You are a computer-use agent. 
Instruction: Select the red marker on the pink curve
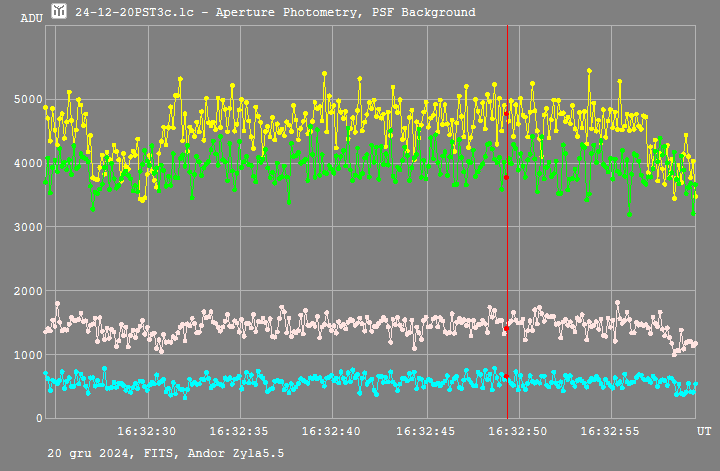tap(506, 328)
